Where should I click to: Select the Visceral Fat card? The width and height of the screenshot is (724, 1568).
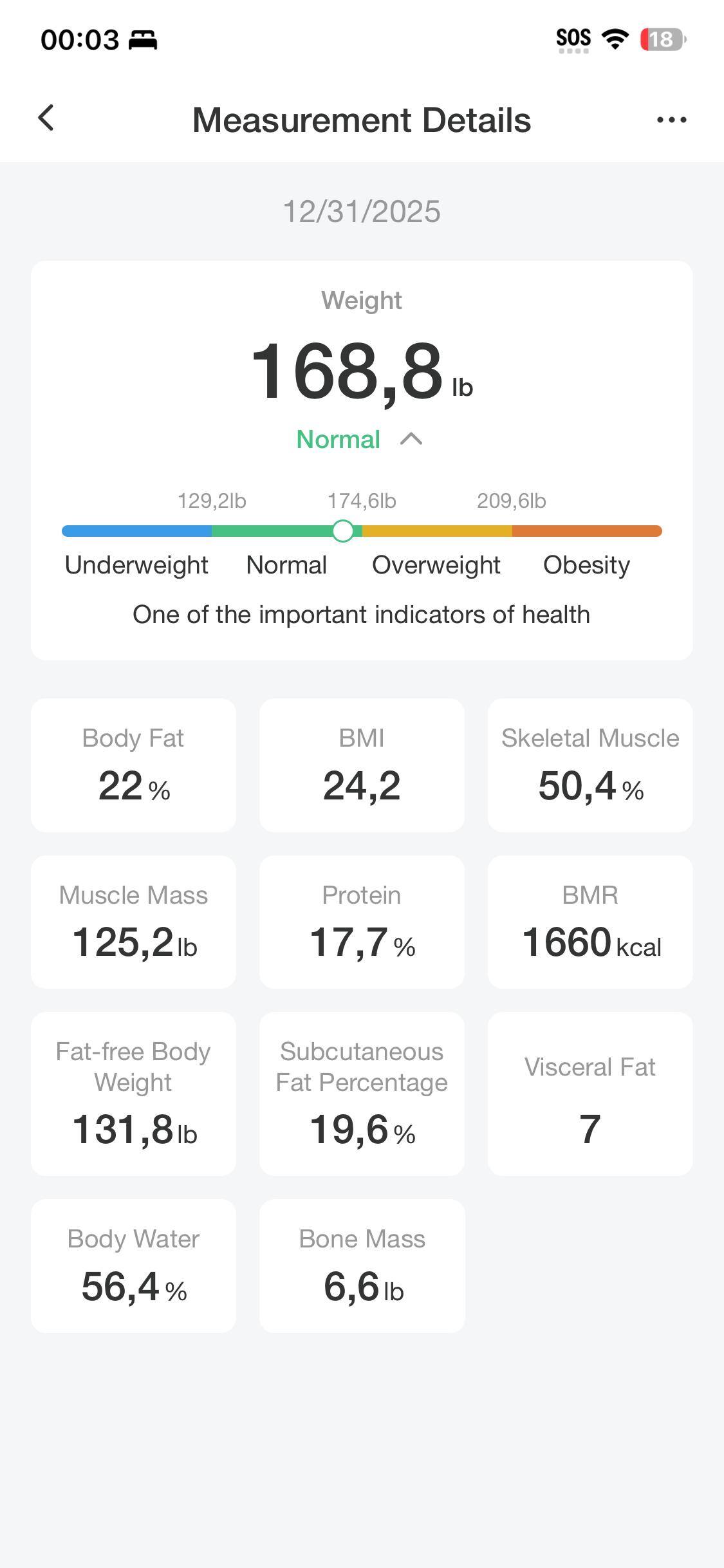click(x=589, y=1094)
